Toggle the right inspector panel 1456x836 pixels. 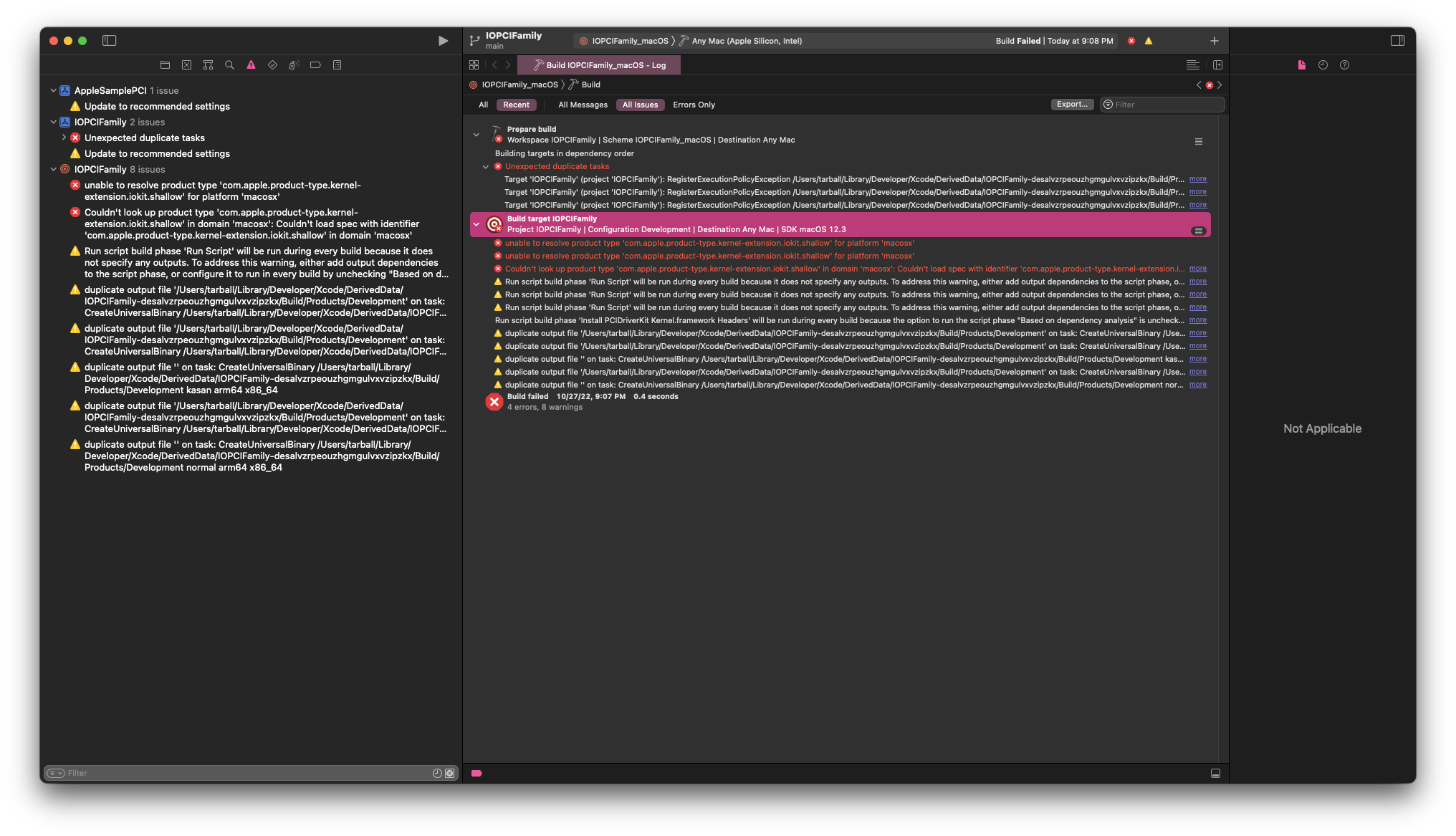pyautogui.click(x=1397, y=41)
